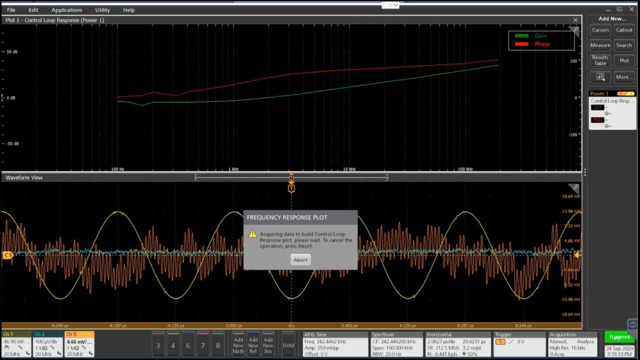Image resolution: width=640 pixels, height=360 pixels.
Task: Click the C5 waveform handle
Action: click(7, 255)
